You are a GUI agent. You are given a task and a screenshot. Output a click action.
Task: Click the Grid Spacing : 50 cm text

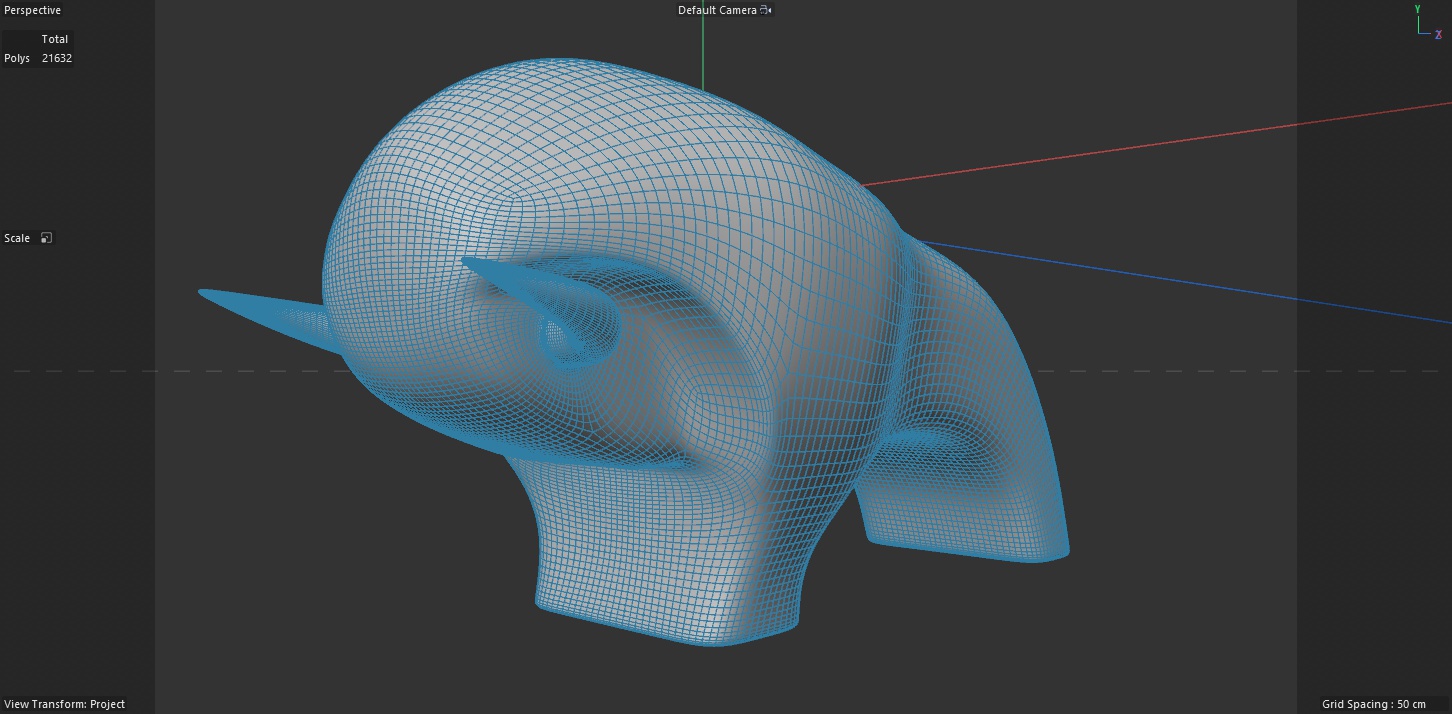tap(1374, 704)
